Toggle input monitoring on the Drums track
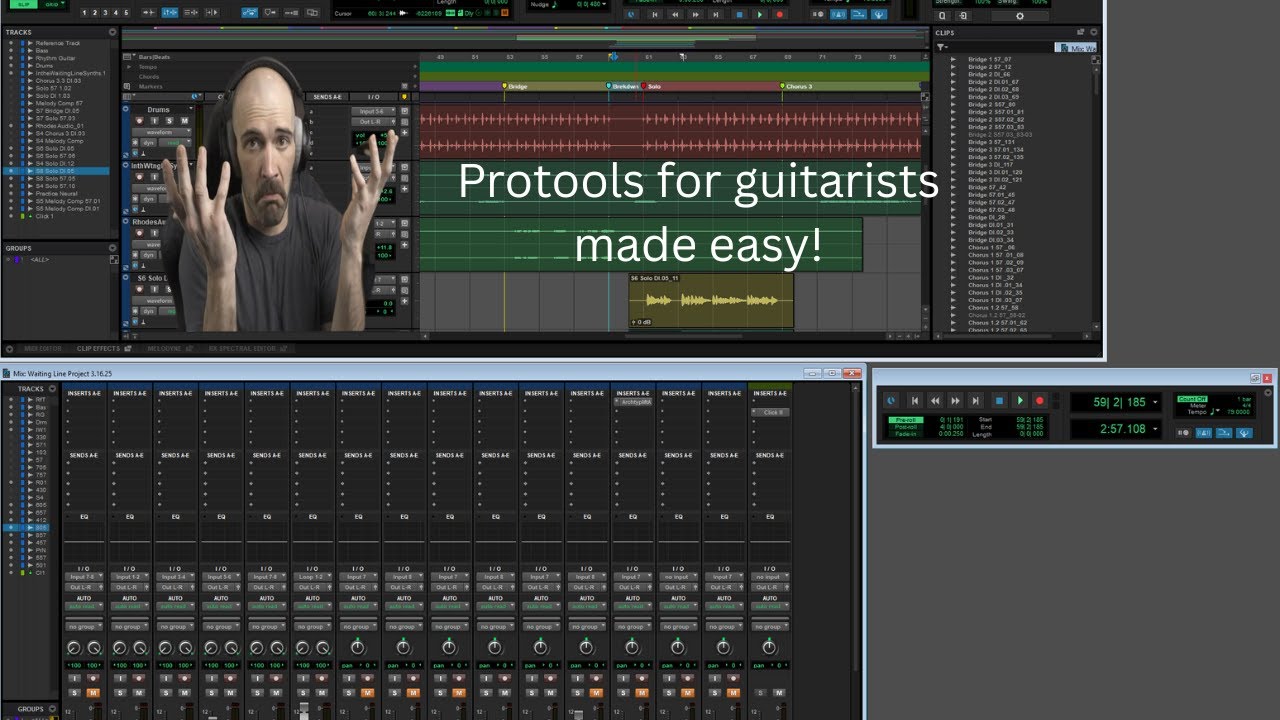This screenshot has height=720, width=1280. click(155, 121)
